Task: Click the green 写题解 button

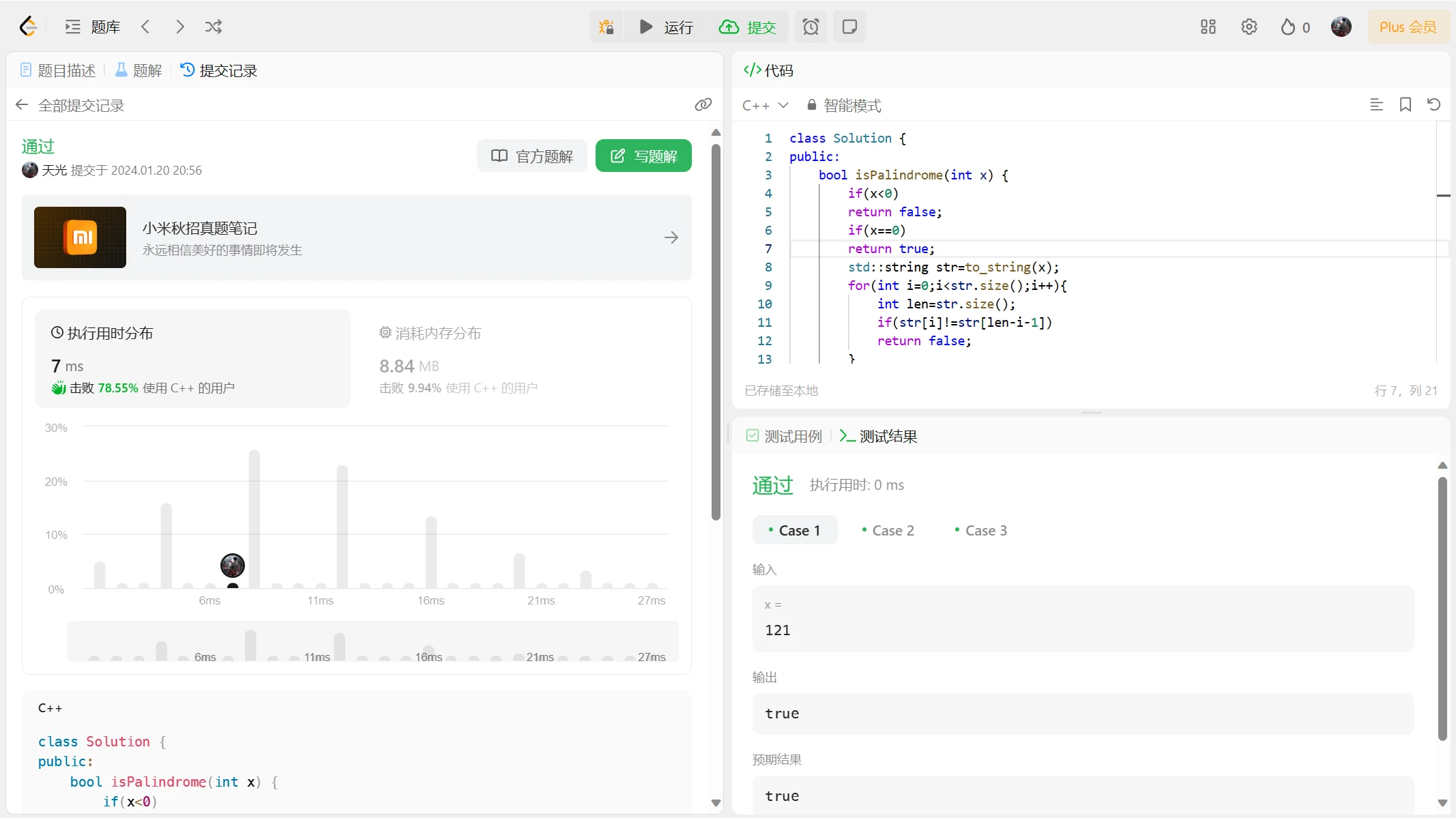Action: [x=643, y=156]
